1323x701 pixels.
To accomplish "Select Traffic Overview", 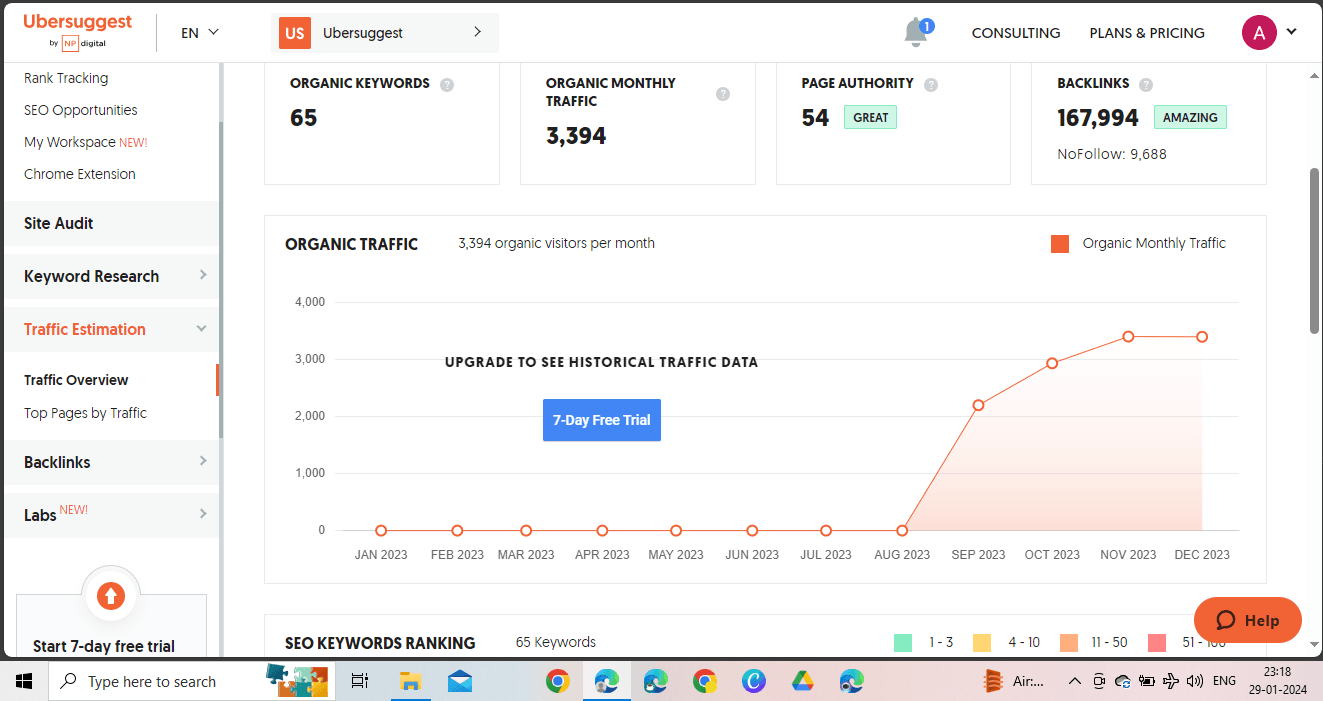I will 76,380.
